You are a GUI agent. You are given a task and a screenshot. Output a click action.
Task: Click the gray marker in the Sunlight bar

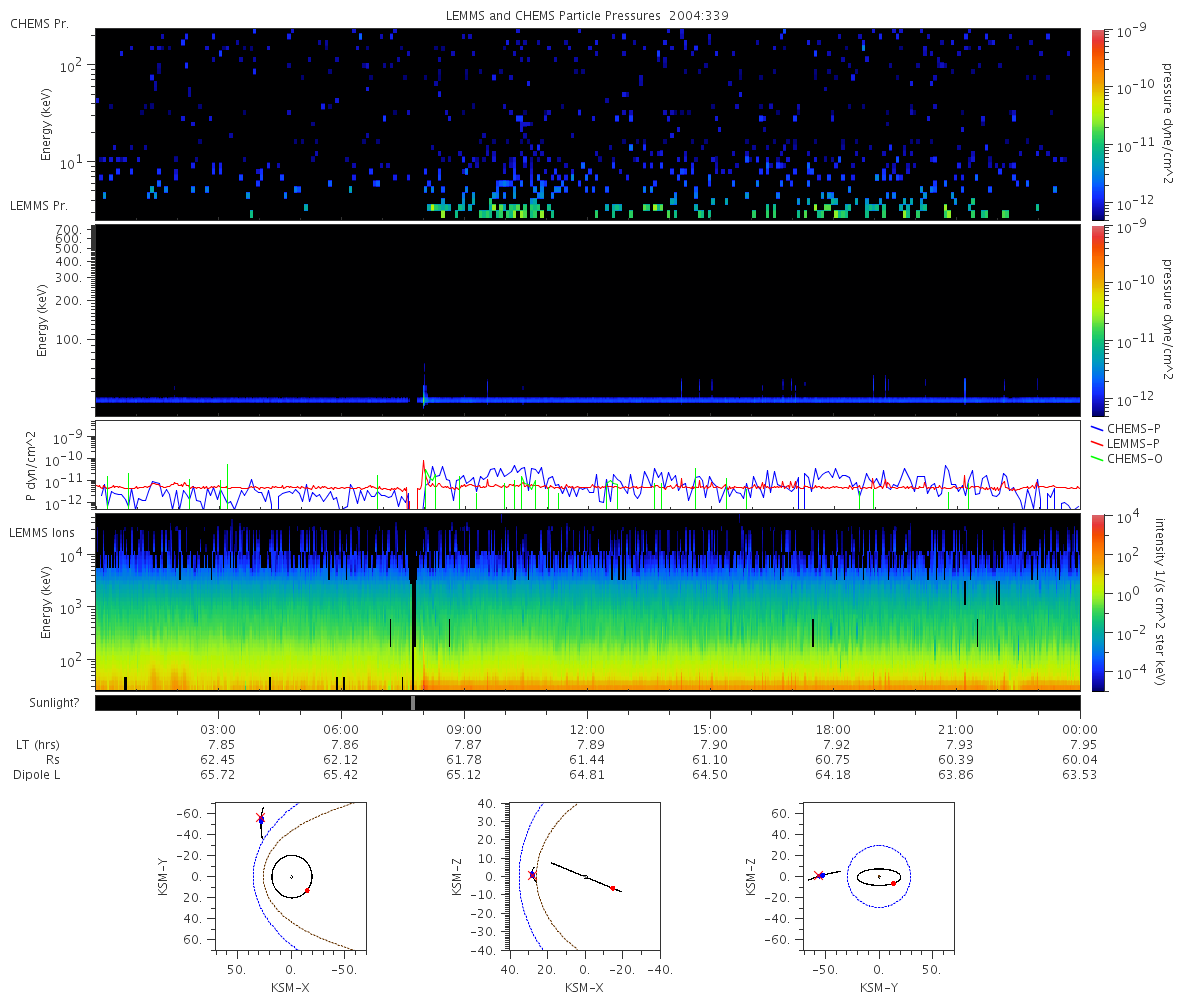(413, 703)
